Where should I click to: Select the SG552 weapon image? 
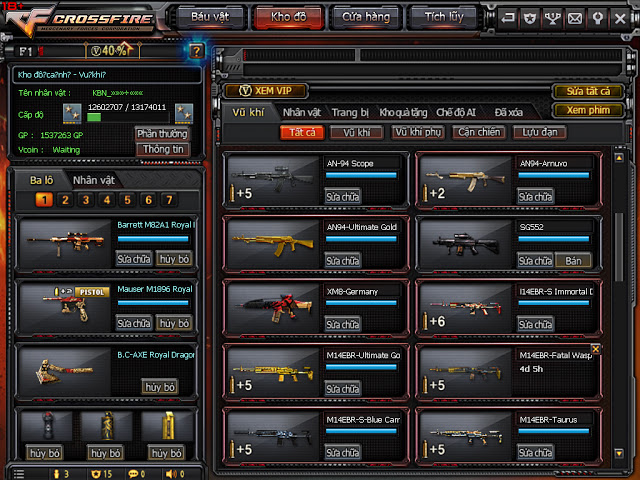click(465, 243)
